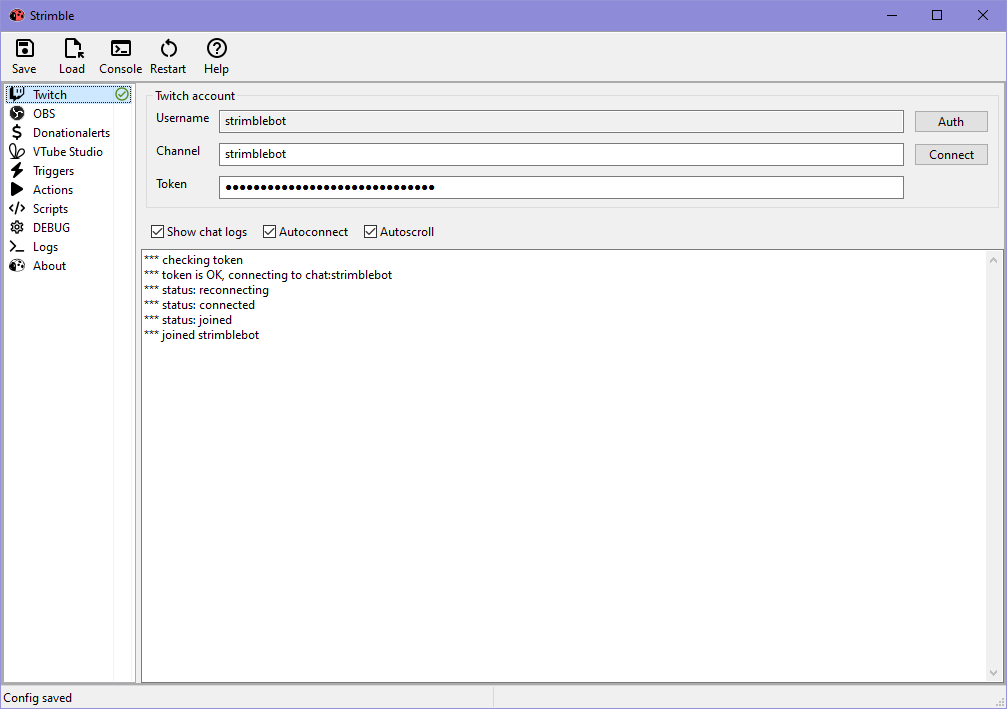The width and height of the screenshot is (1007, 709).
Task: Click the Connect button
Action: pos(951,155)
